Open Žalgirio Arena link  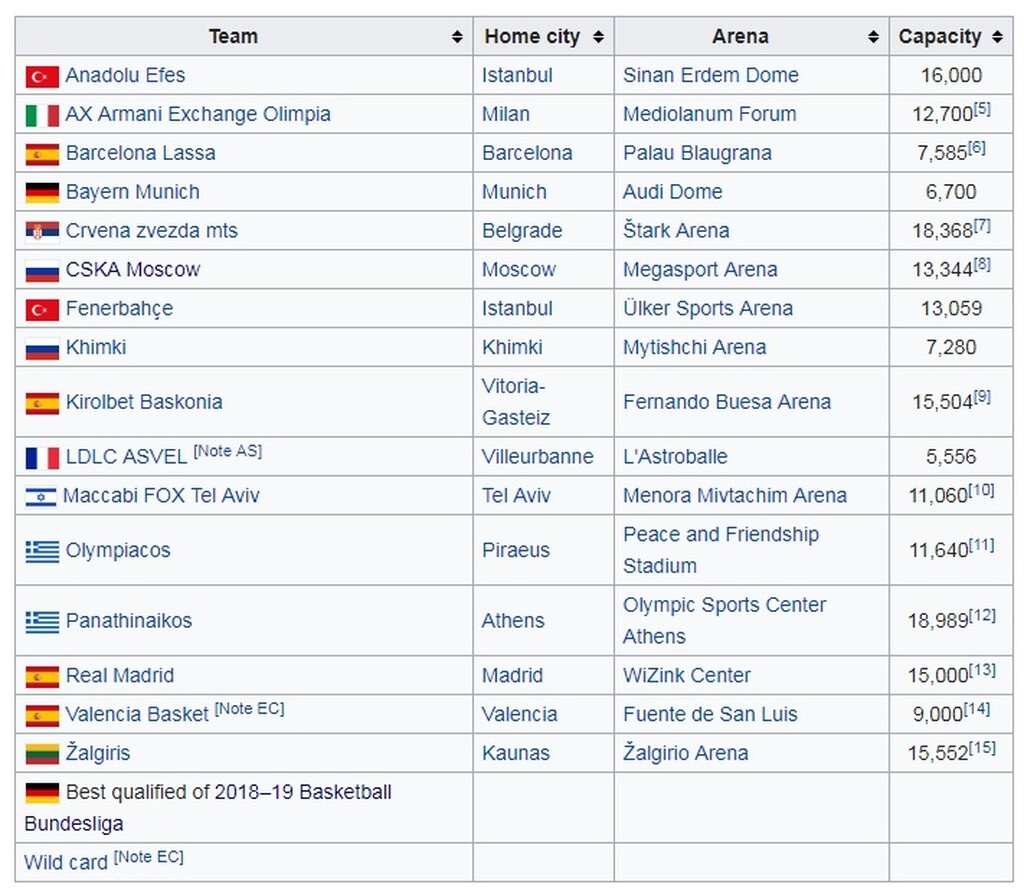click(x=685, y=753)
